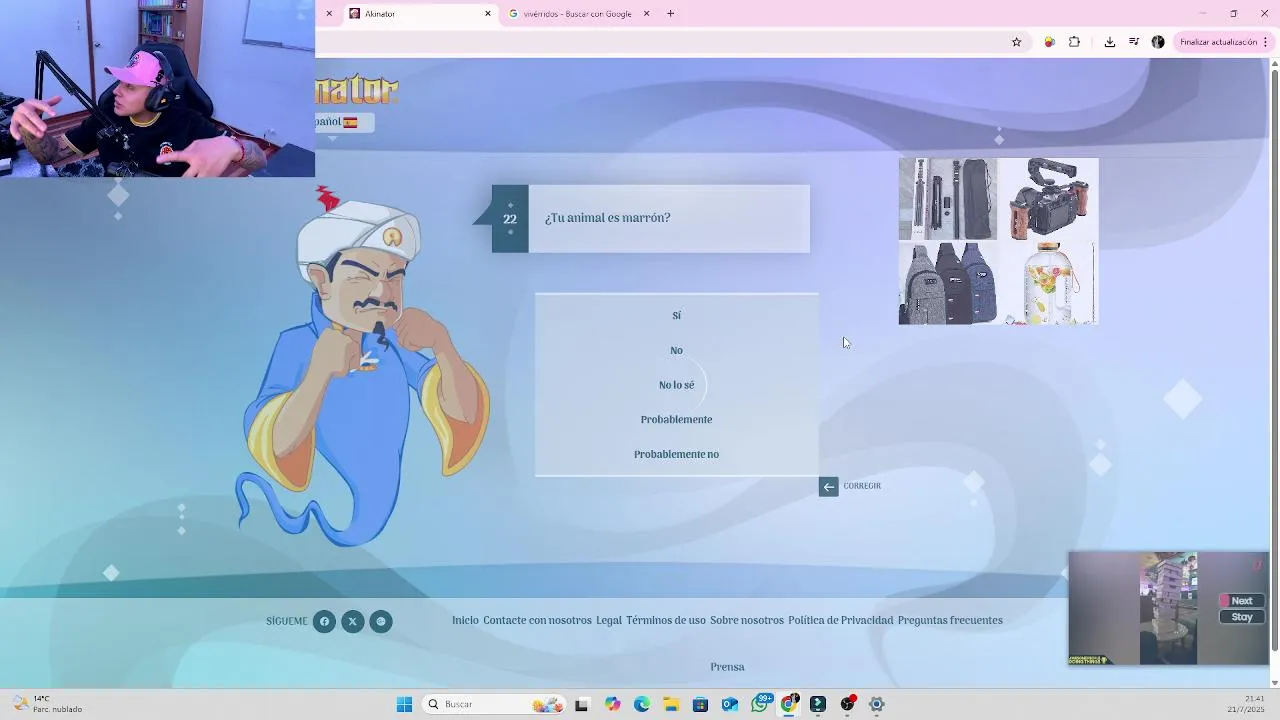Click the Finalizar actualización button
Viewport: 1280px width, 720px height.
[x=1218, y=42]
